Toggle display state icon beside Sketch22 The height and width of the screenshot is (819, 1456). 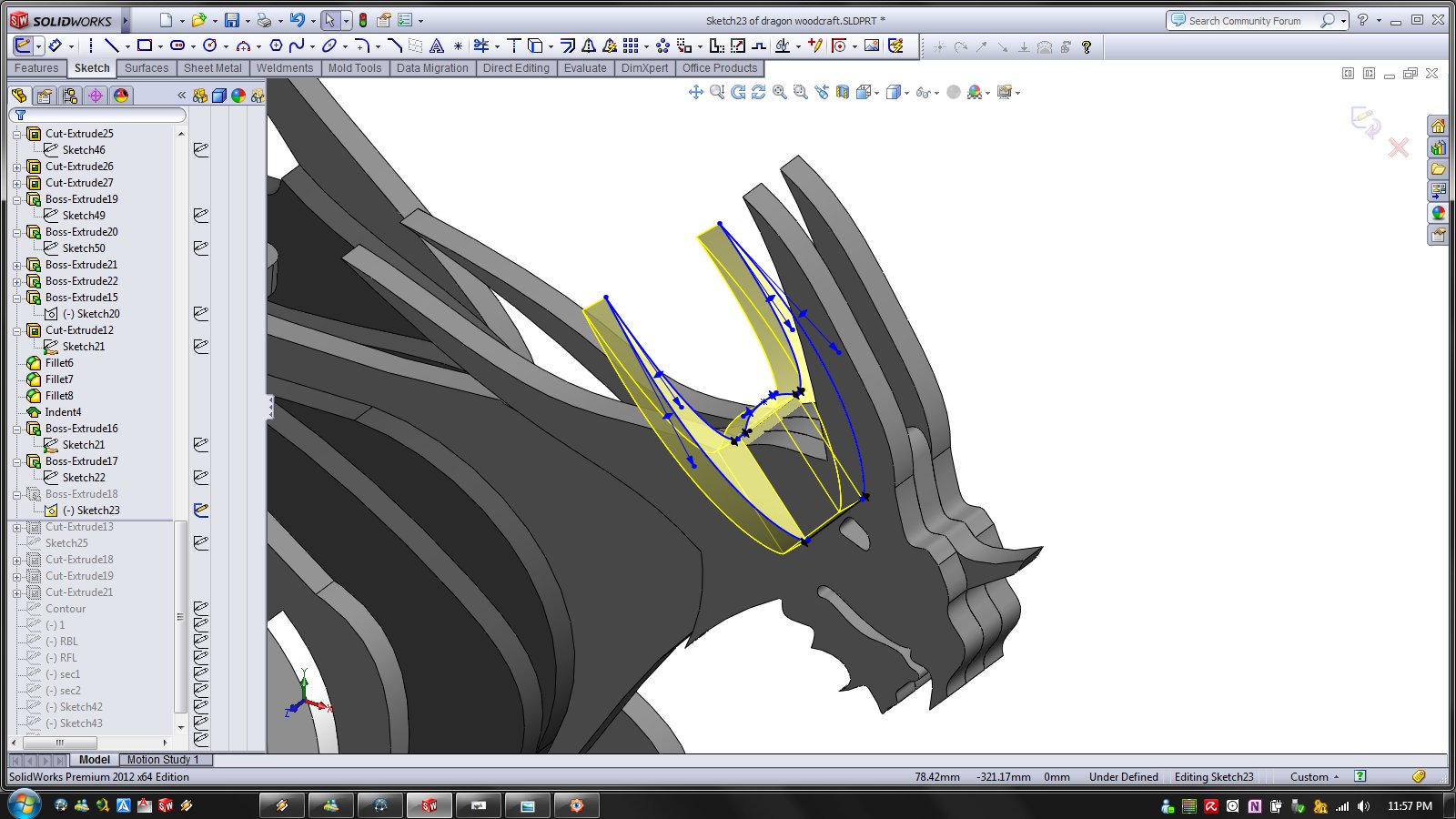[201, 478]
